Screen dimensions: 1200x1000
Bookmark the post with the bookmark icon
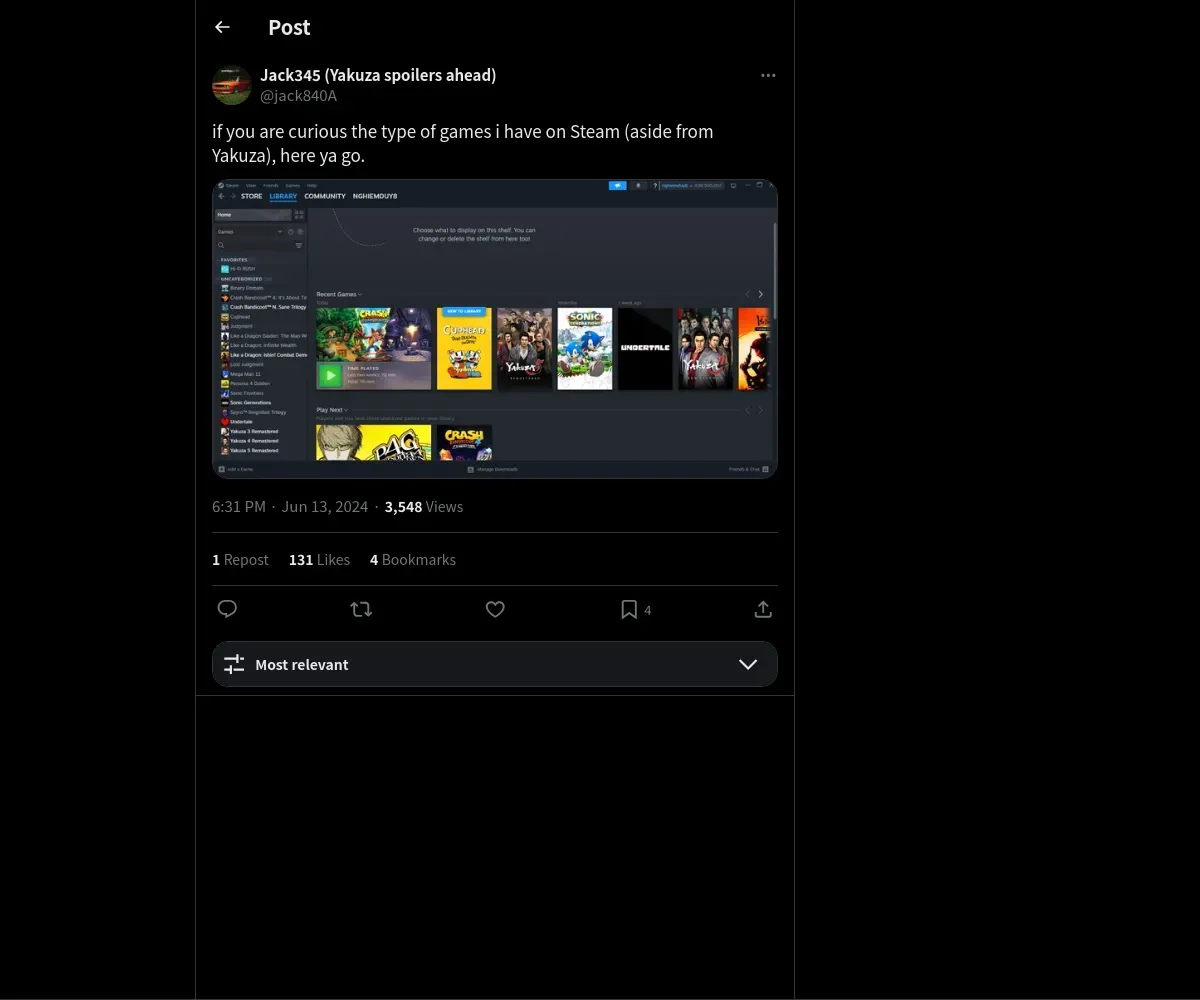(x=629, y=609)
